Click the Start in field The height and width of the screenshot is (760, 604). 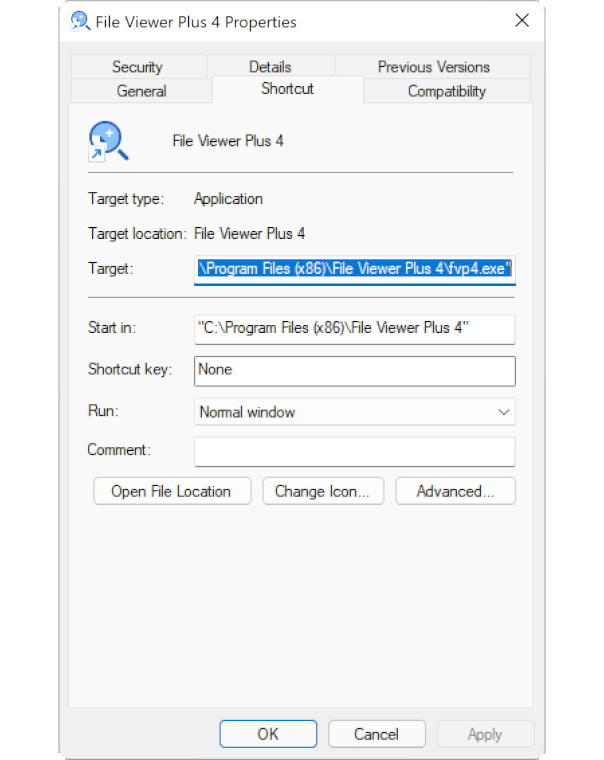(354, 329)
